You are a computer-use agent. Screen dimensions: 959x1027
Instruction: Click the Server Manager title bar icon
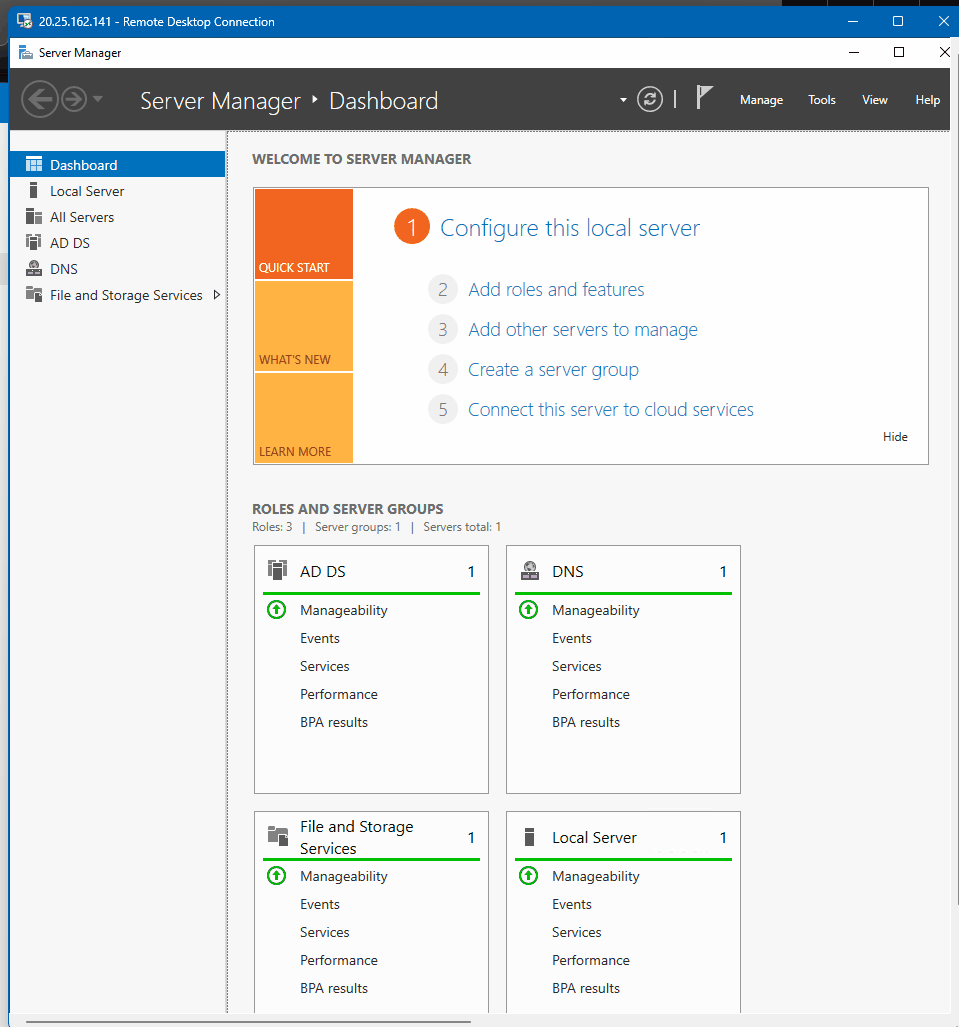(x=26, y=52)
